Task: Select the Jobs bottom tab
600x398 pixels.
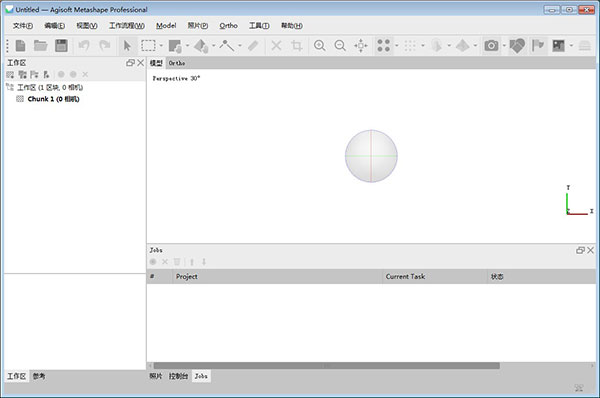Action: coord(201,376)
